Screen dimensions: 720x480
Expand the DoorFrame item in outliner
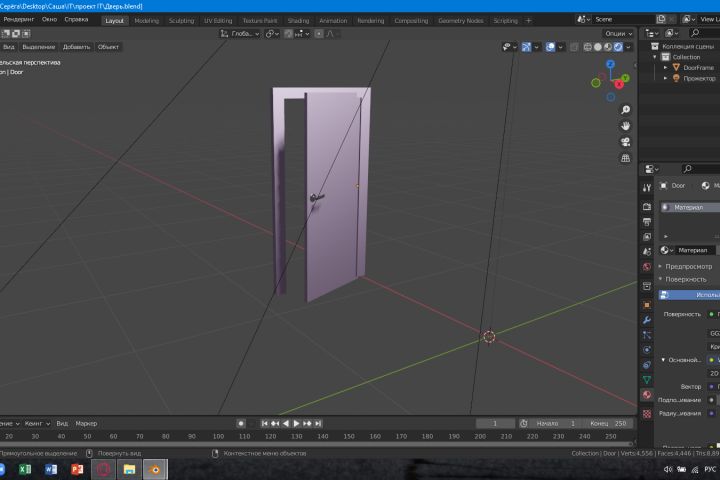[665, 68]
